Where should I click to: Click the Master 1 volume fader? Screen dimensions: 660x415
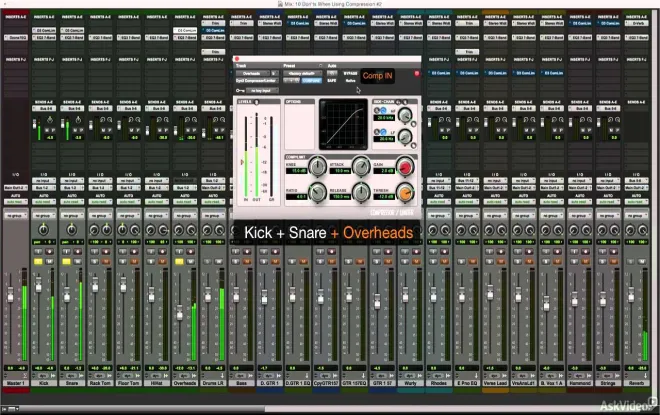11,294
